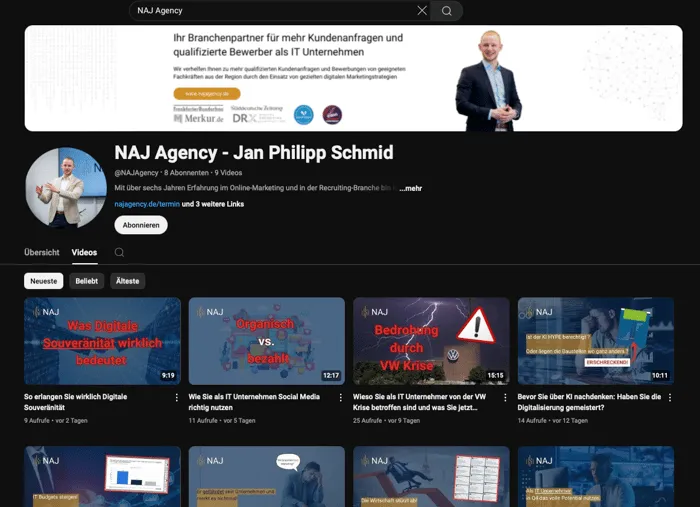Select the Neueste sort filter
This screenshot has height=507, width=700.
tap(44, 281)
